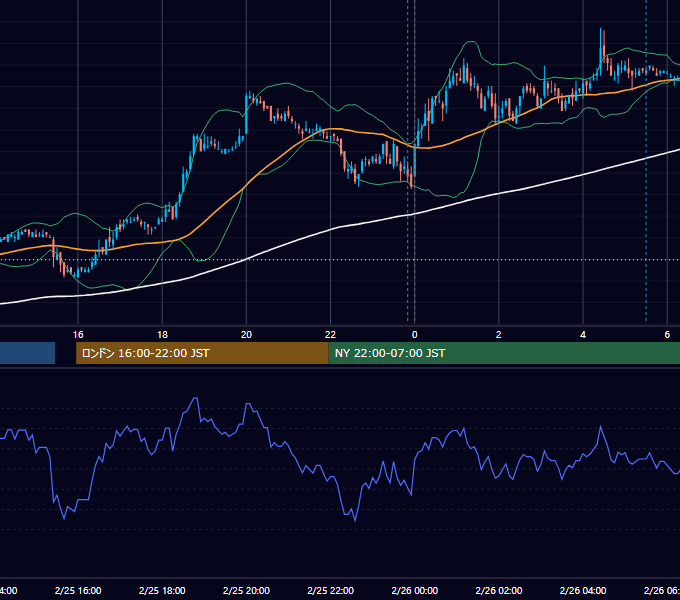Click the blue session bar before London
This screenshot has width=680, height=600.
27,353
